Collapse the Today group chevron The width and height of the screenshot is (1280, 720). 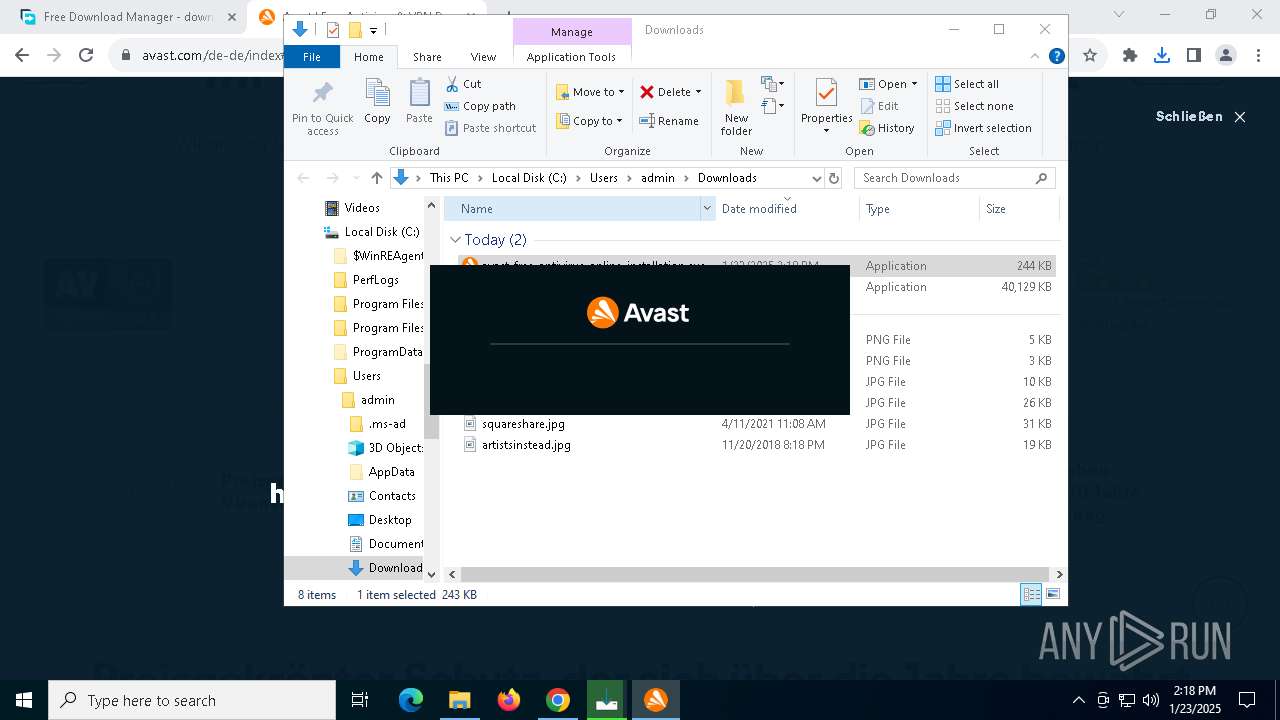(456, 240)
